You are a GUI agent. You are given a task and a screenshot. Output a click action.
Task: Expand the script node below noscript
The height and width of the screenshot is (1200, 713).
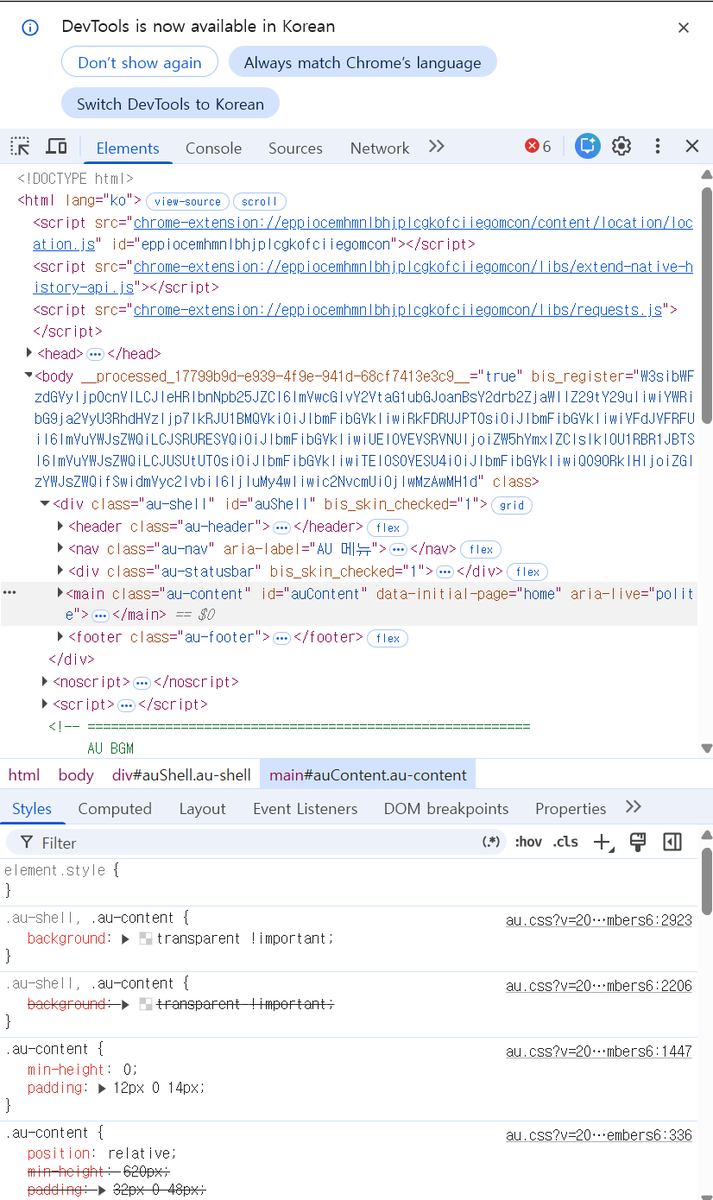pos(45,703)
